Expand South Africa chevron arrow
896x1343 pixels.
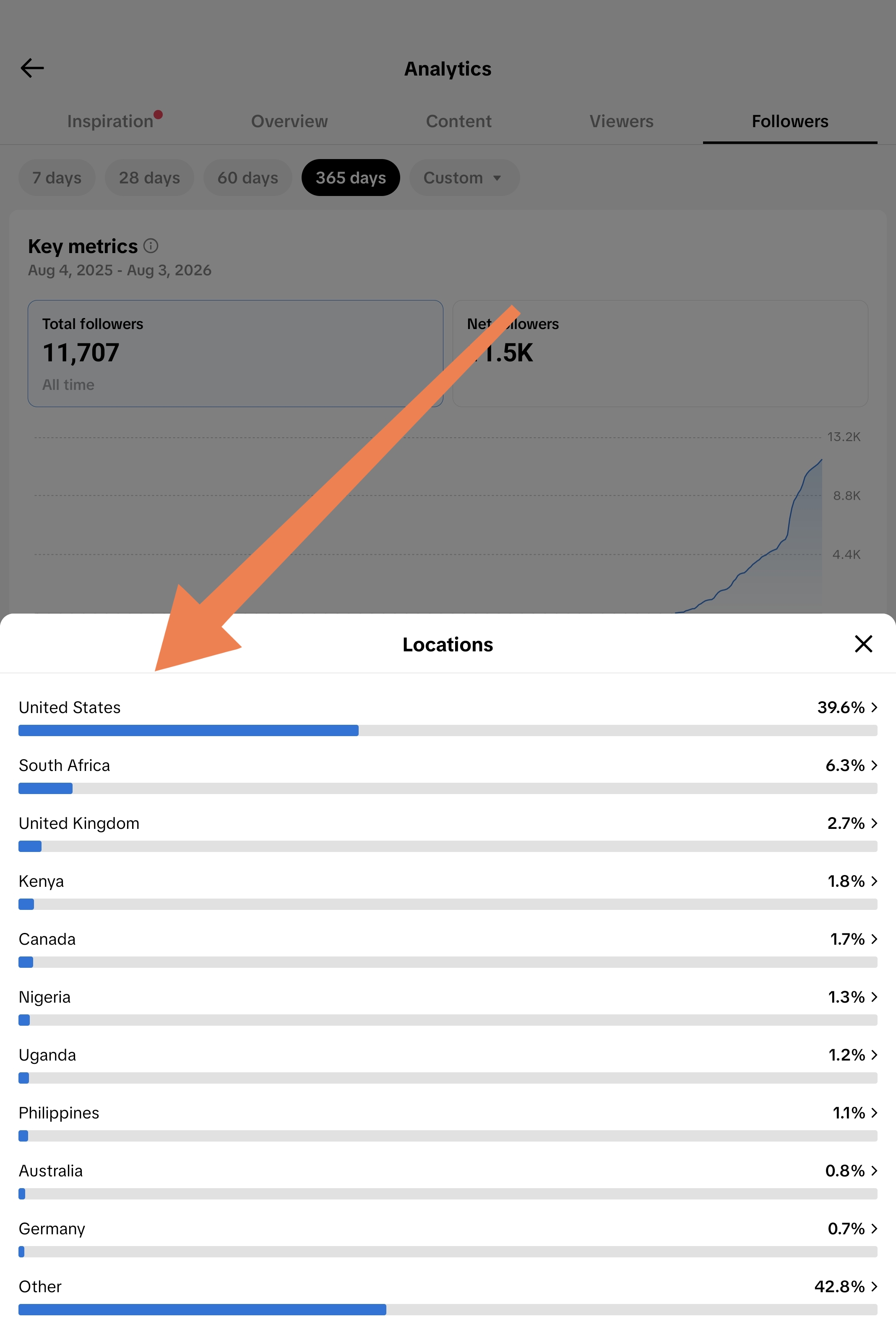(x=874, y=765)
